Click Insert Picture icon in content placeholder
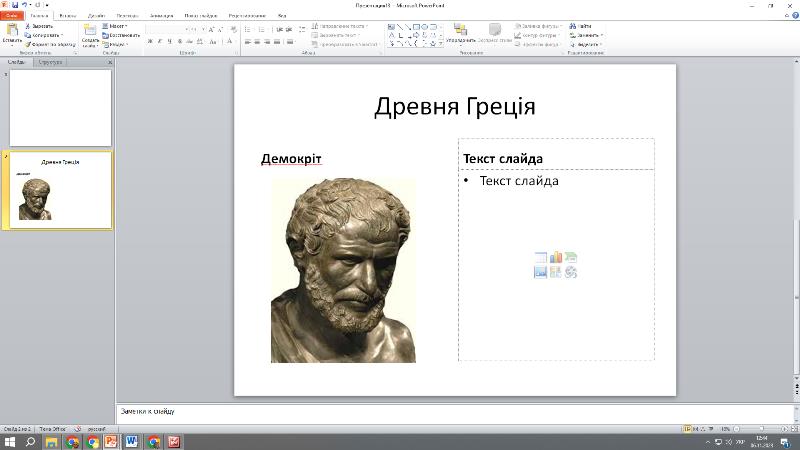Viewport: 800px width, 450px height. point(540,272)
